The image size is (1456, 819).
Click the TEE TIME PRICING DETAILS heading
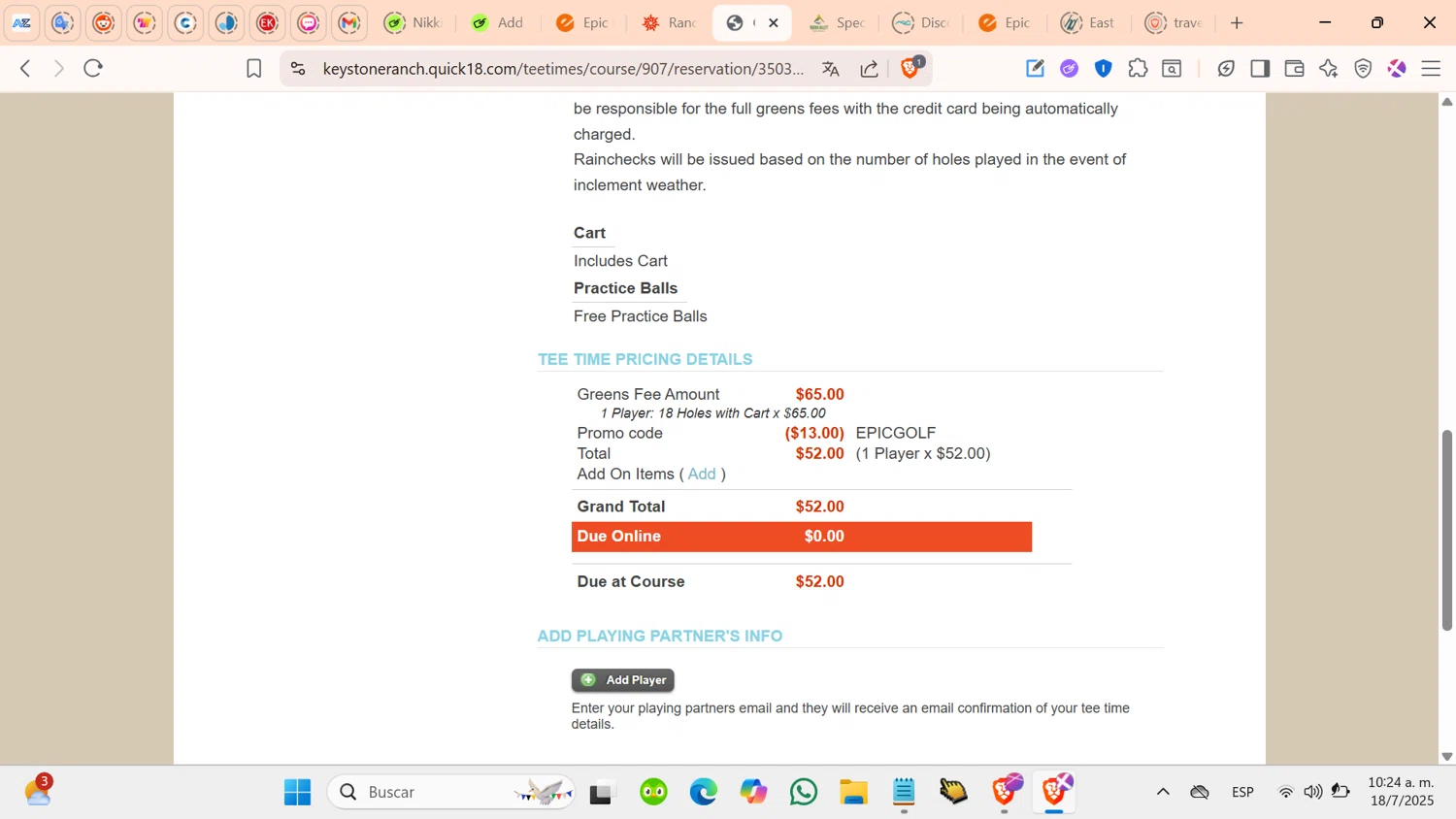645,359
